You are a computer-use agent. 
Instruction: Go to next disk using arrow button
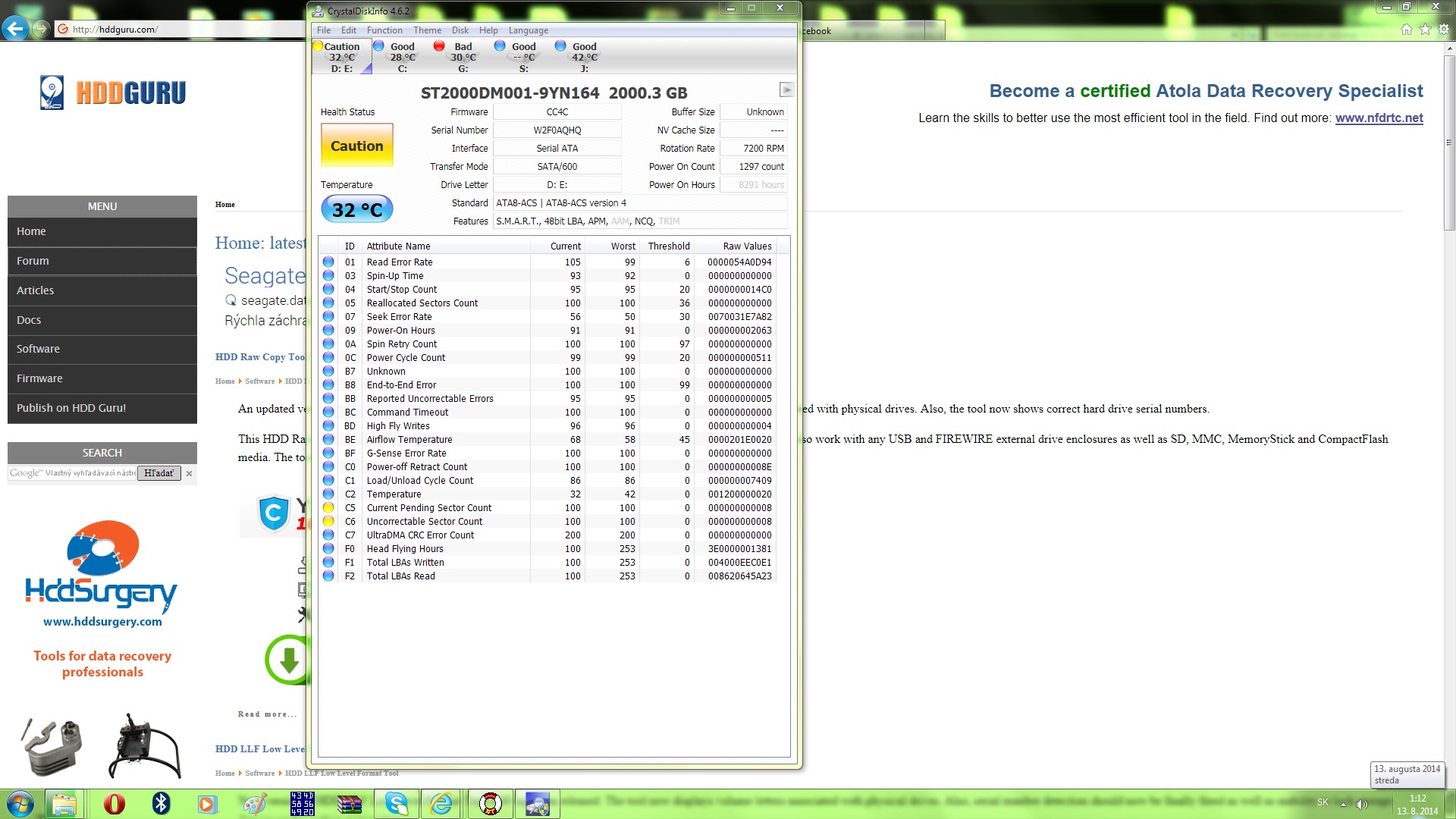(787, 90)
